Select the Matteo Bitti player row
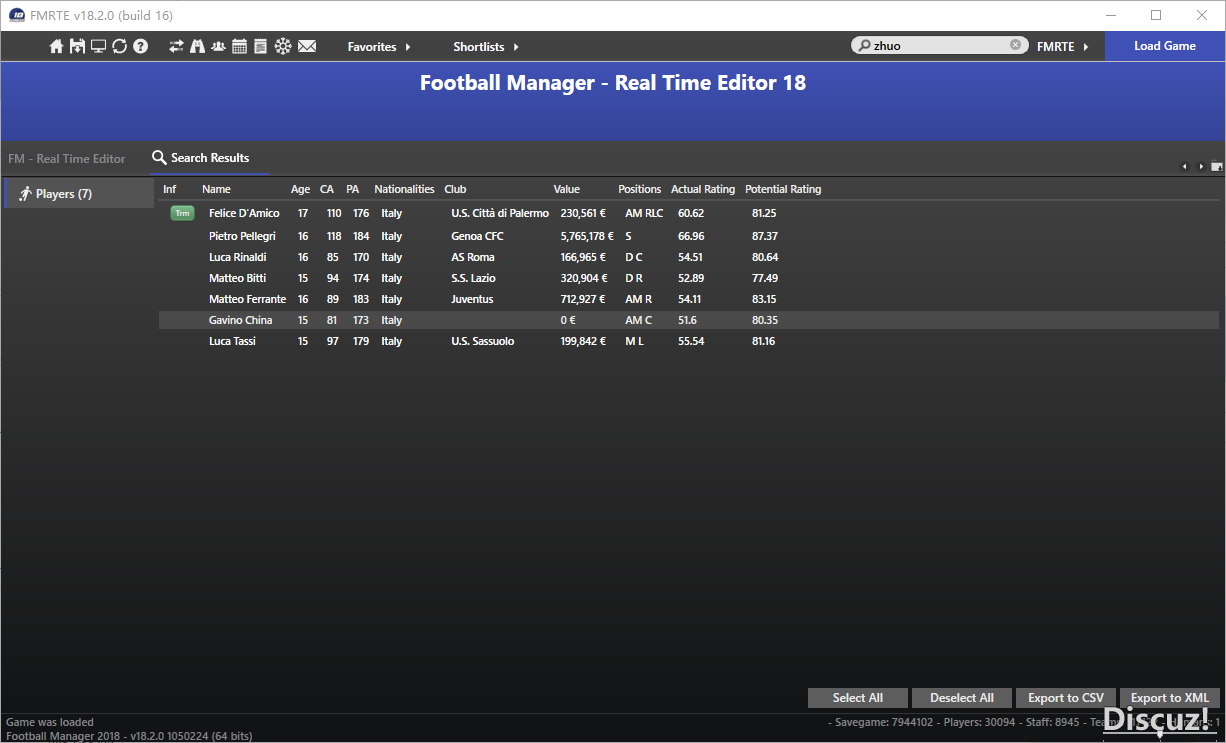The image size is (1226, 743). coord(689,278)
